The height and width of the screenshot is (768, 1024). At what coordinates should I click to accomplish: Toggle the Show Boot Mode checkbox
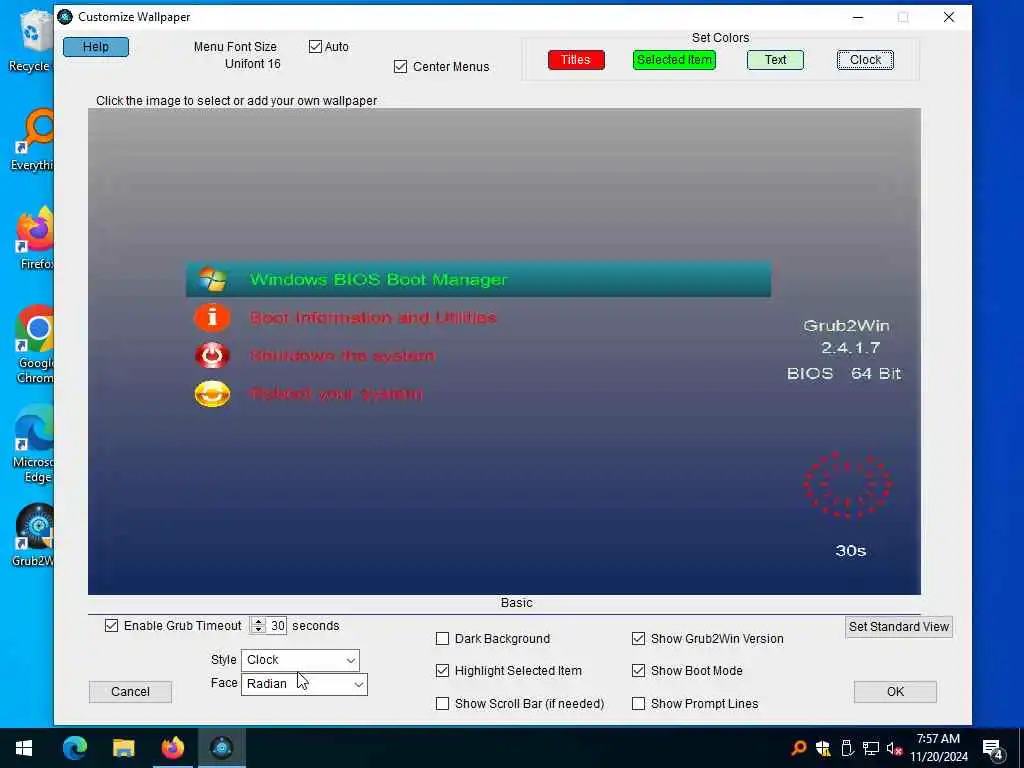(x=638, y=671)
